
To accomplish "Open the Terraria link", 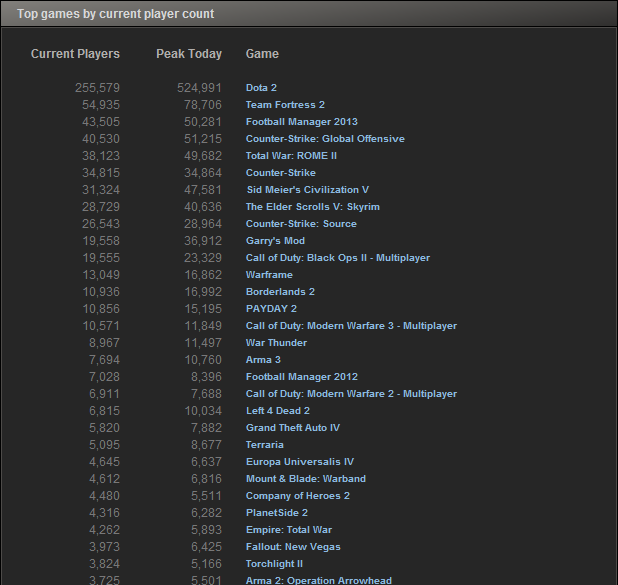I will [265, 445].
